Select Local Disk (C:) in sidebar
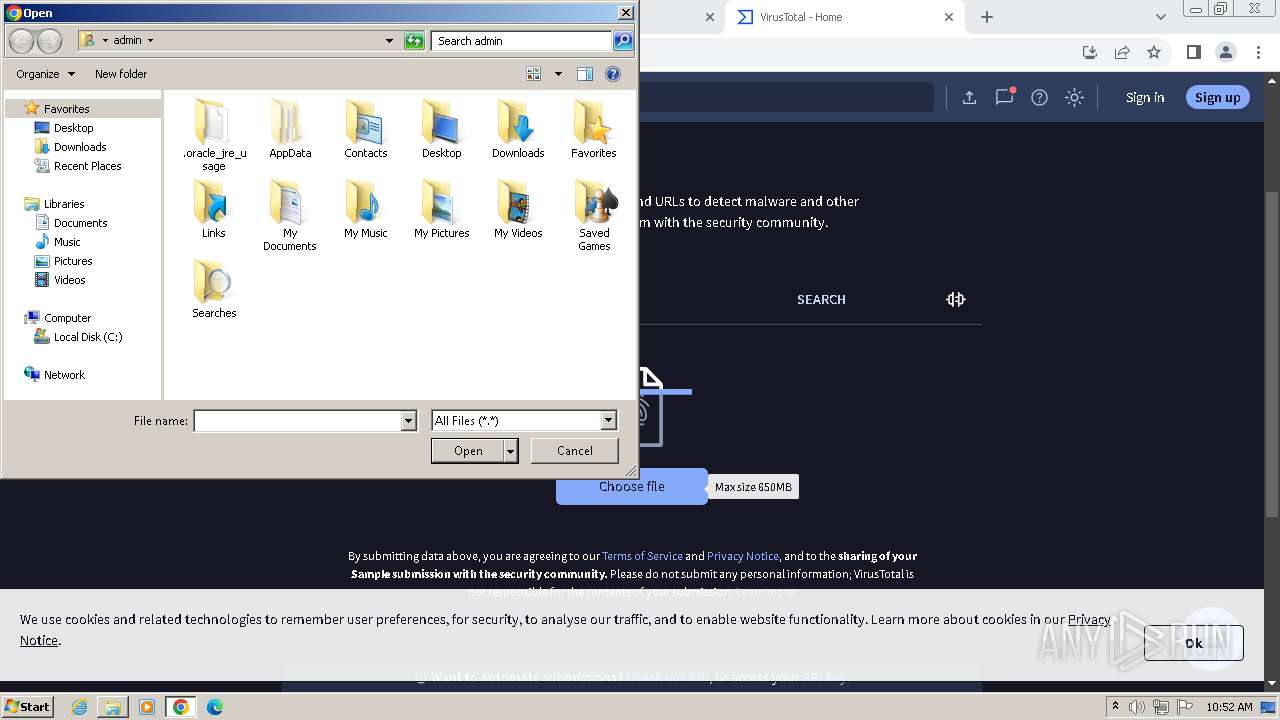The image size is (1280, 720). (x=88, y=337)
